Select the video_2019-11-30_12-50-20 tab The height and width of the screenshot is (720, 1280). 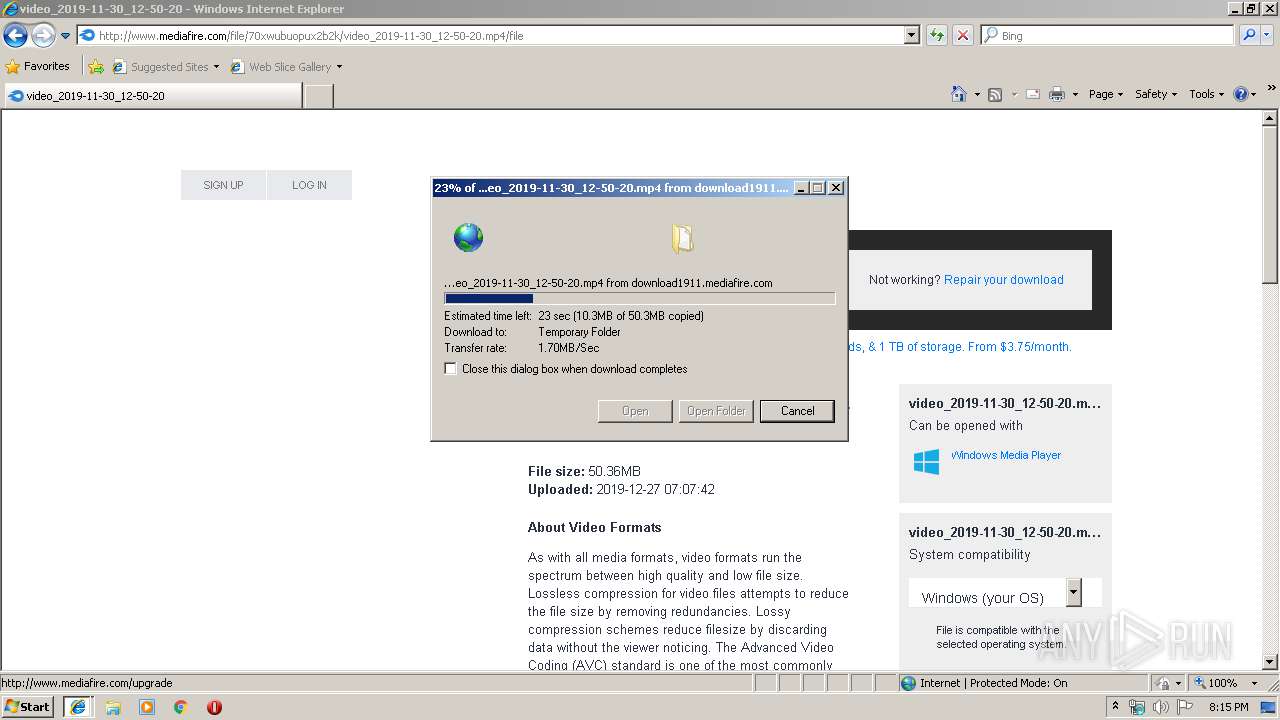(x=153, y=96)
